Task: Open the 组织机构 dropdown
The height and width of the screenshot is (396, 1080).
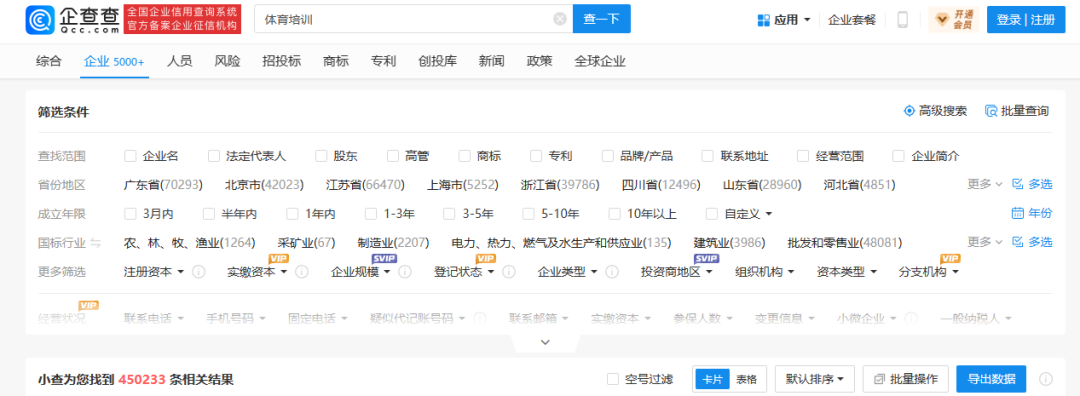Action: [765, 272]
